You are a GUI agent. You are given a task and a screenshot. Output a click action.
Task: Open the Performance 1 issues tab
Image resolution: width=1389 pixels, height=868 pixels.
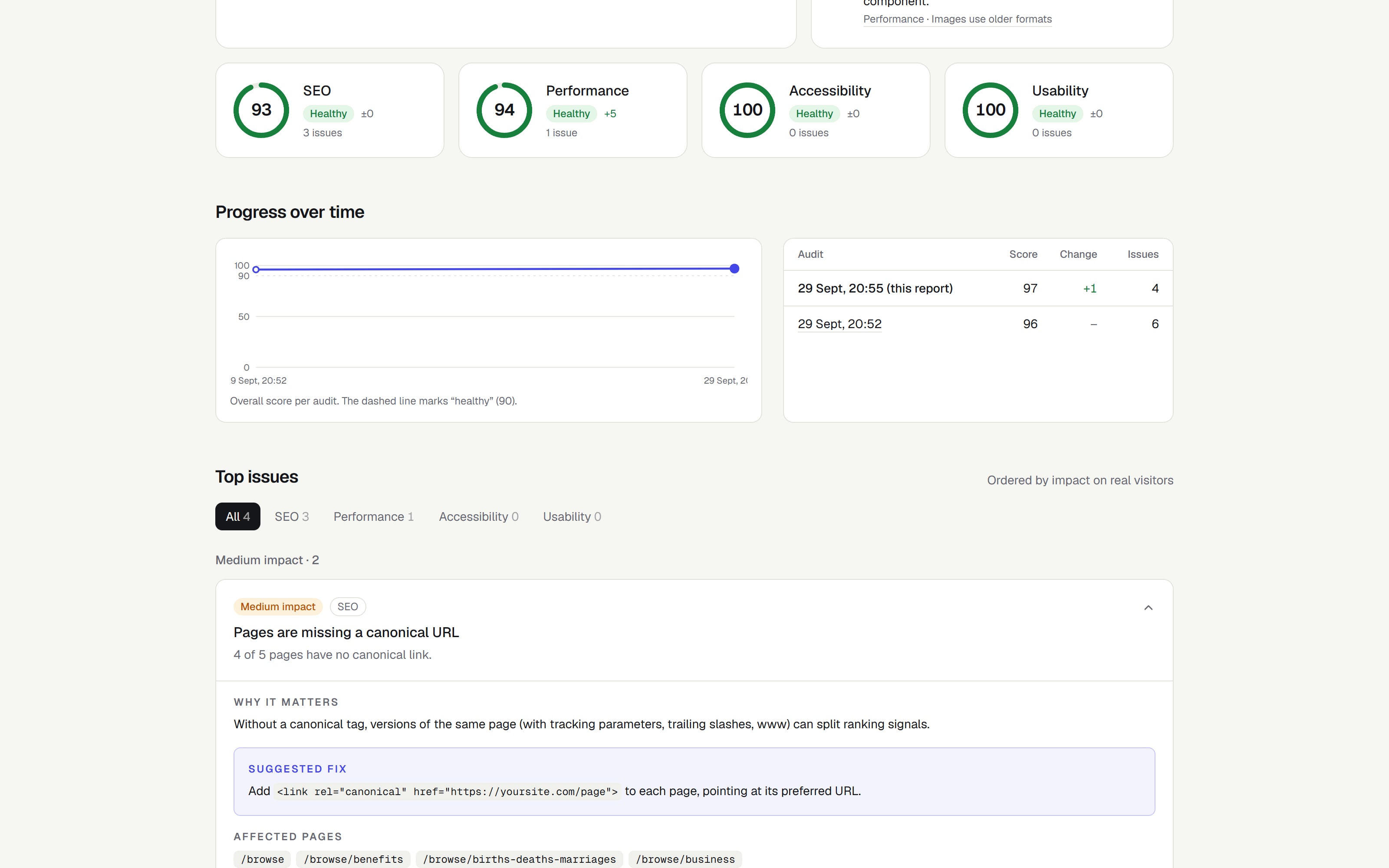(374, 516)
